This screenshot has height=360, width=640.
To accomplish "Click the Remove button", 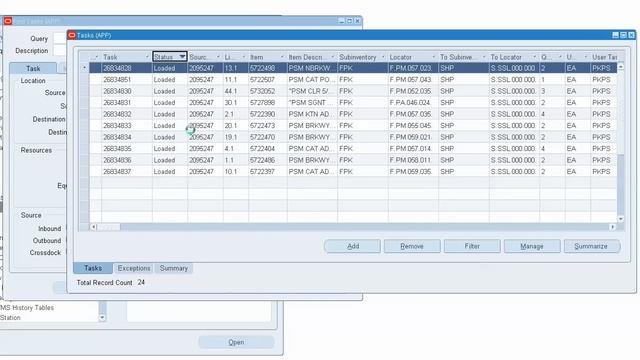I will click(412, 246).
